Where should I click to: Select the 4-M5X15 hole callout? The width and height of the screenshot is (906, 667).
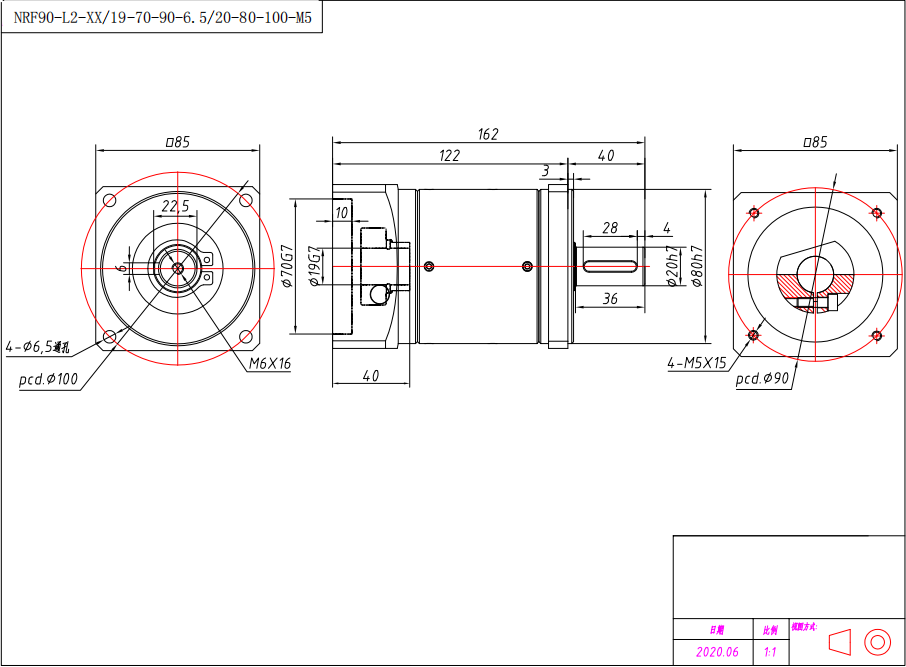tap(697, 364)
